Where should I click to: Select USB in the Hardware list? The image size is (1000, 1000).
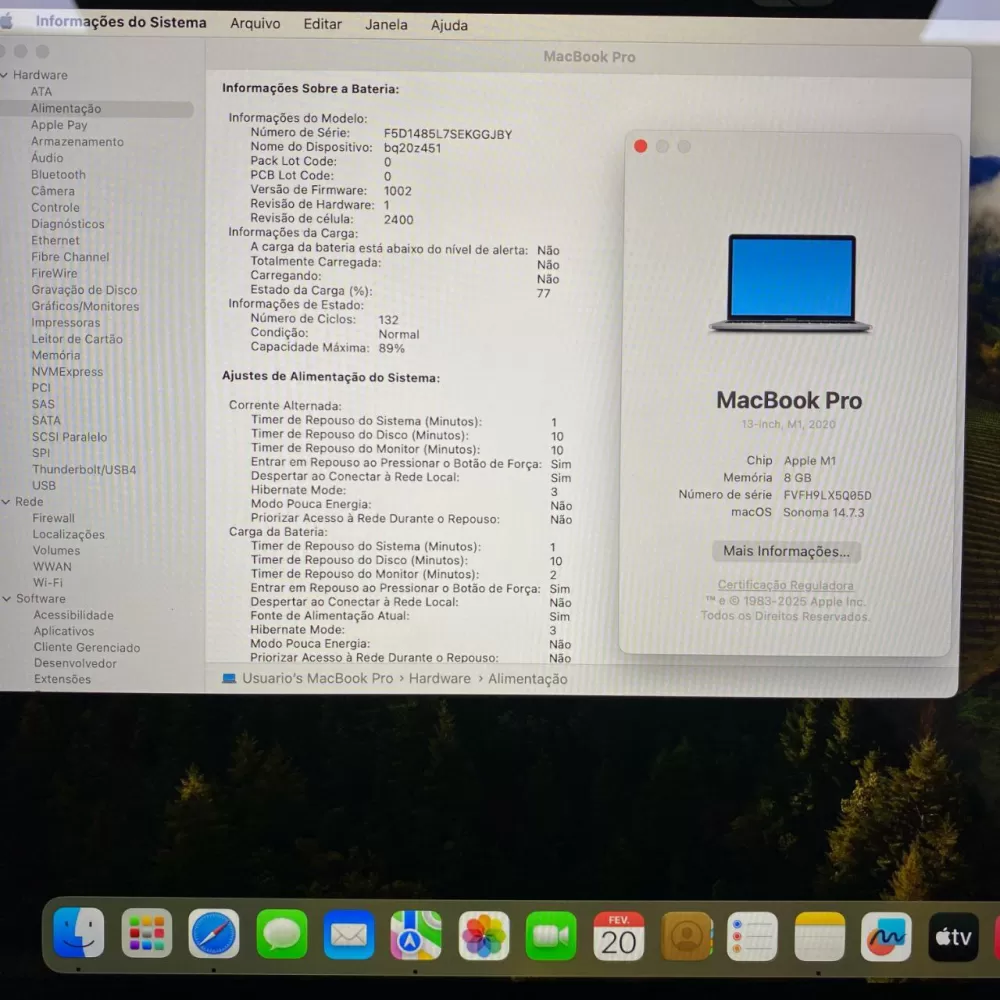coord(44,485)
